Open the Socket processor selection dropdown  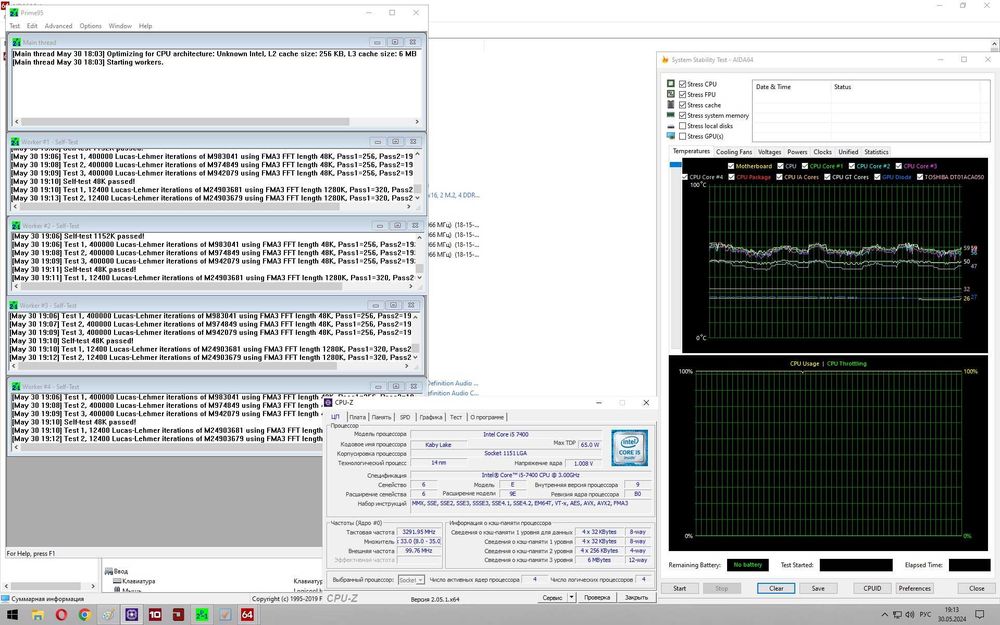pyautogui.click(x=411, y=579)
